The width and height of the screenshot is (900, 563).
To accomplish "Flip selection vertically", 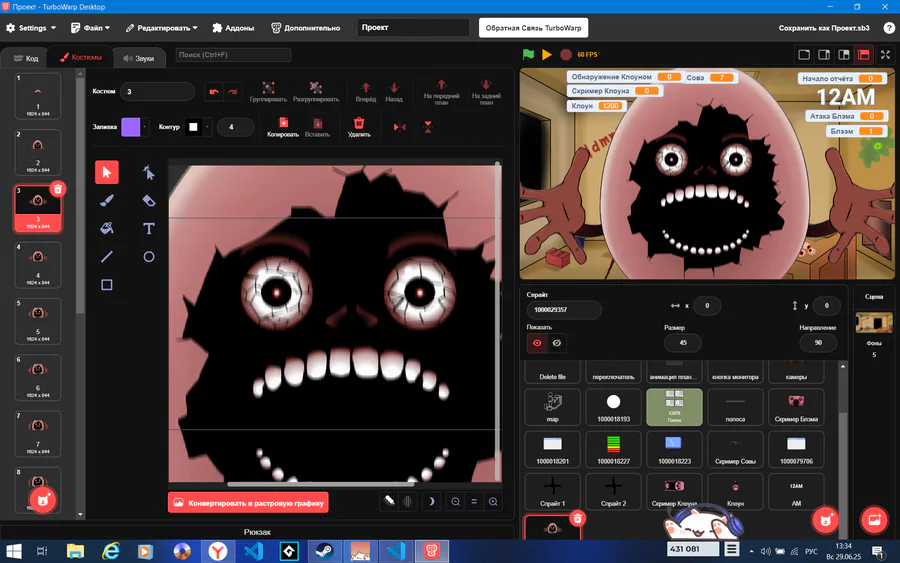I will pos(428,127).
